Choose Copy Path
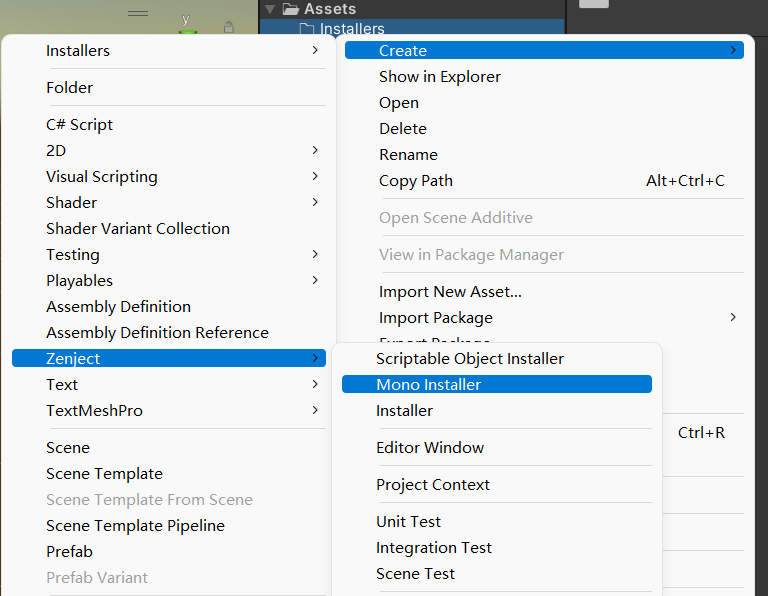Viewport: 768px width, 596px height. [544, 180]
